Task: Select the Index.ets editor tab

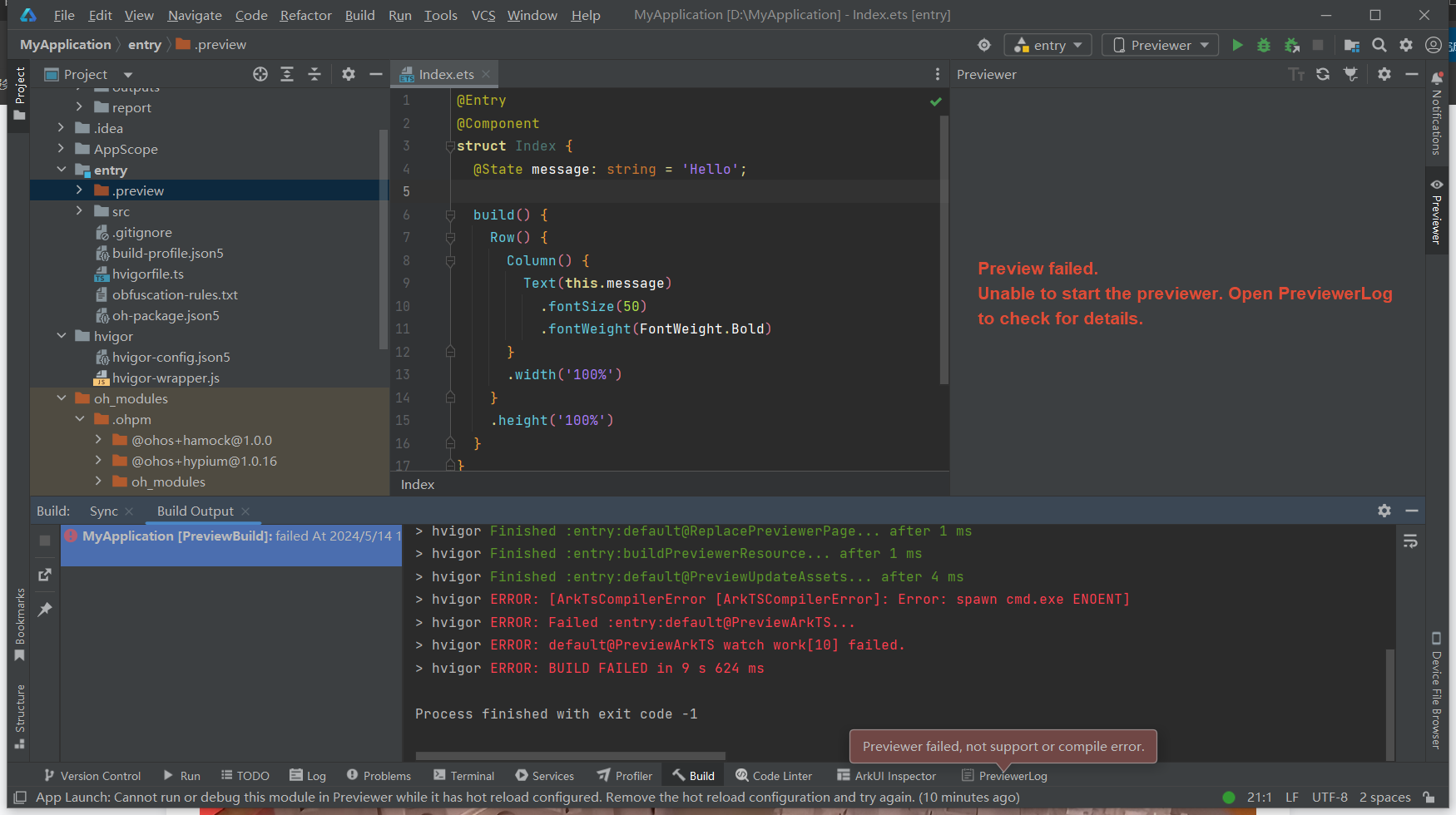Action: [x=446, y=74]
